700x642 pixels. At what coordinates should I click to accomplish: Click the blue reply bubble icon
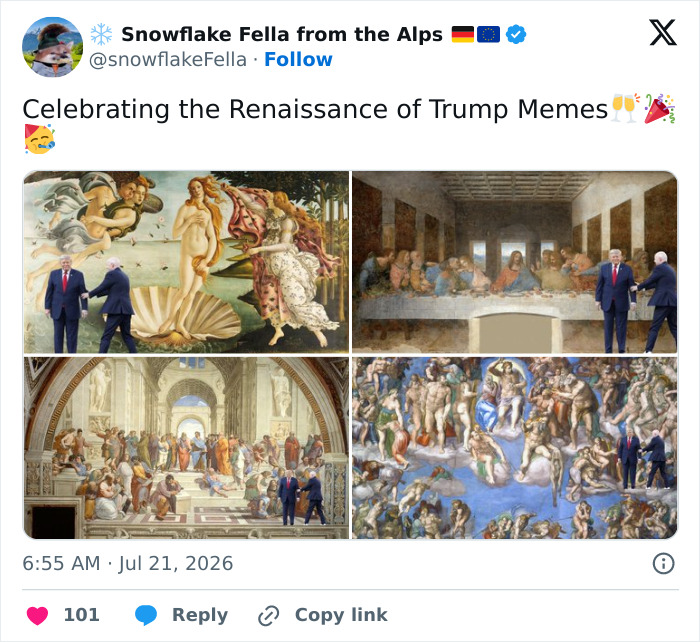146,615
